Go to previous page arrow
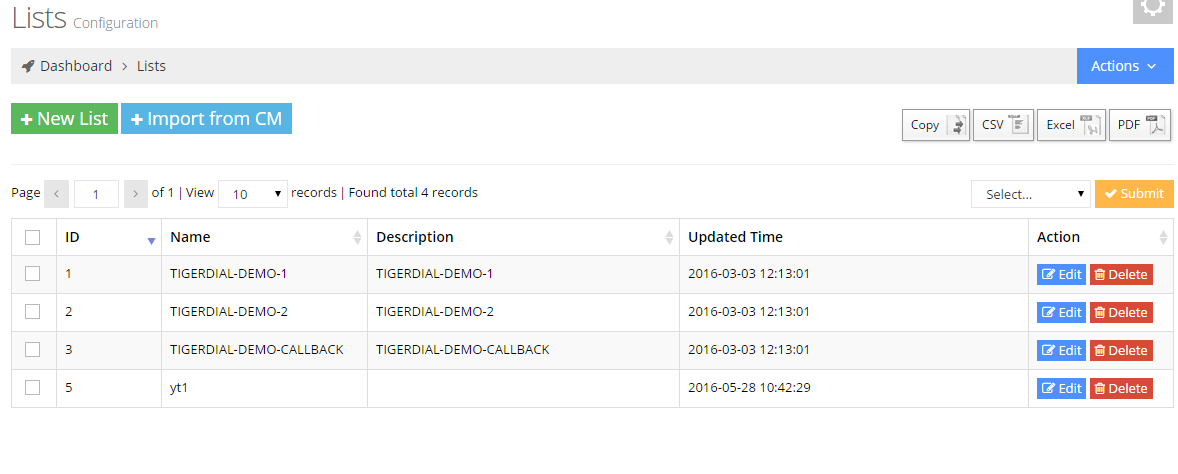The height and width of the screenshot is (474, 1178). 57,194
